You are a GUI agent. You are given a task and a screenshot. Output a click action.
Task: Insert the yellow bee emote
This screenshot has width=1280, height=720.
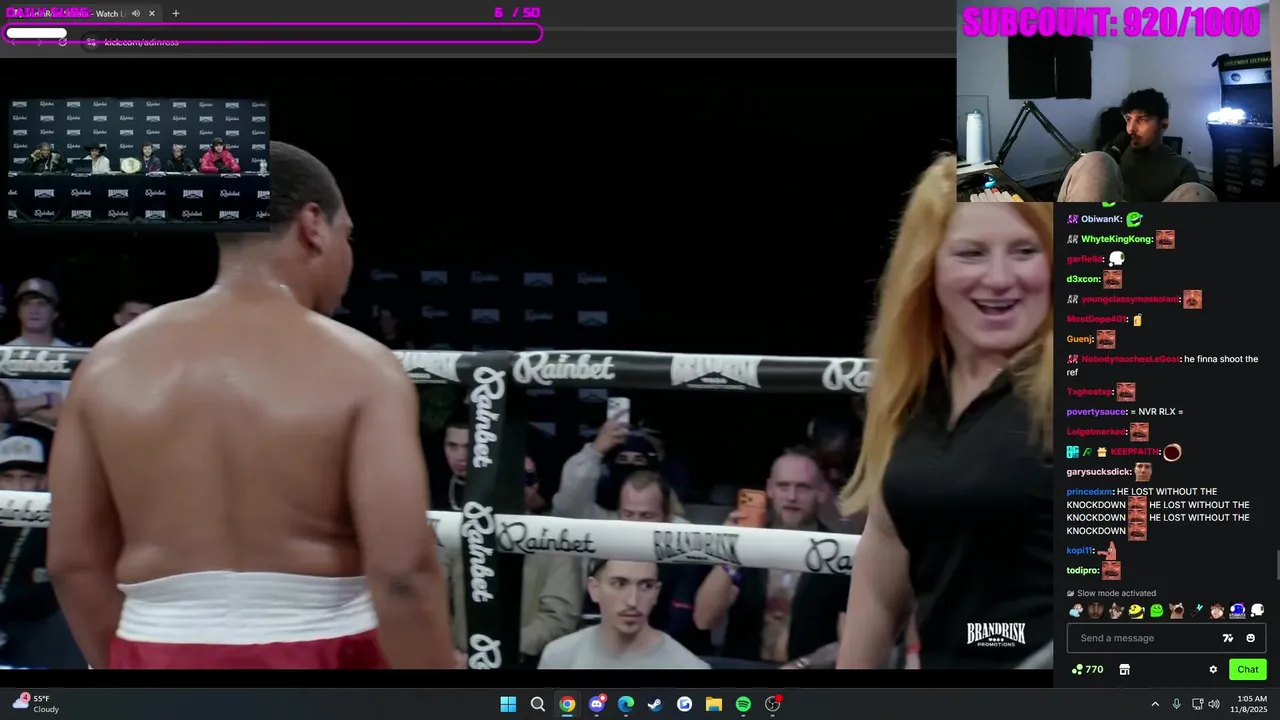(1137, 610)
